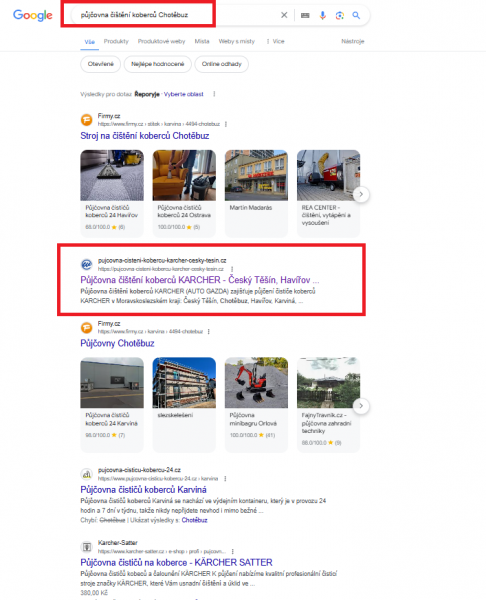Click the Google logo
The width and height of the screenshot is (486, 600).
pyautogui.click(x=33, y=15)
